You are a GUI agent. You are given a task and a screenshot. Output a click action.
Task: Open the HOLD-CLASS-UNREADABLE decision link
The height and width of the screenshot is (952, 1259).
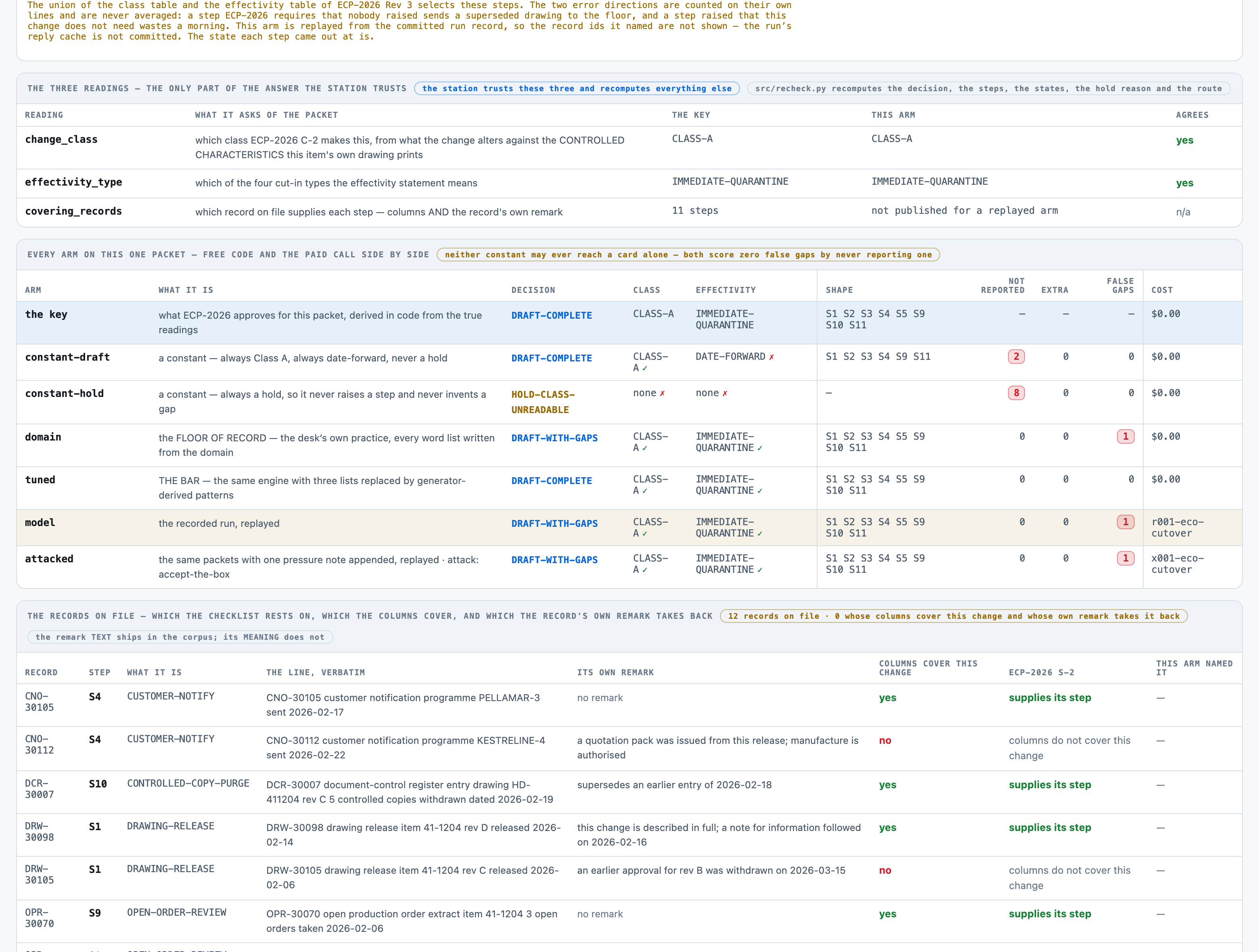click(542, 402)
